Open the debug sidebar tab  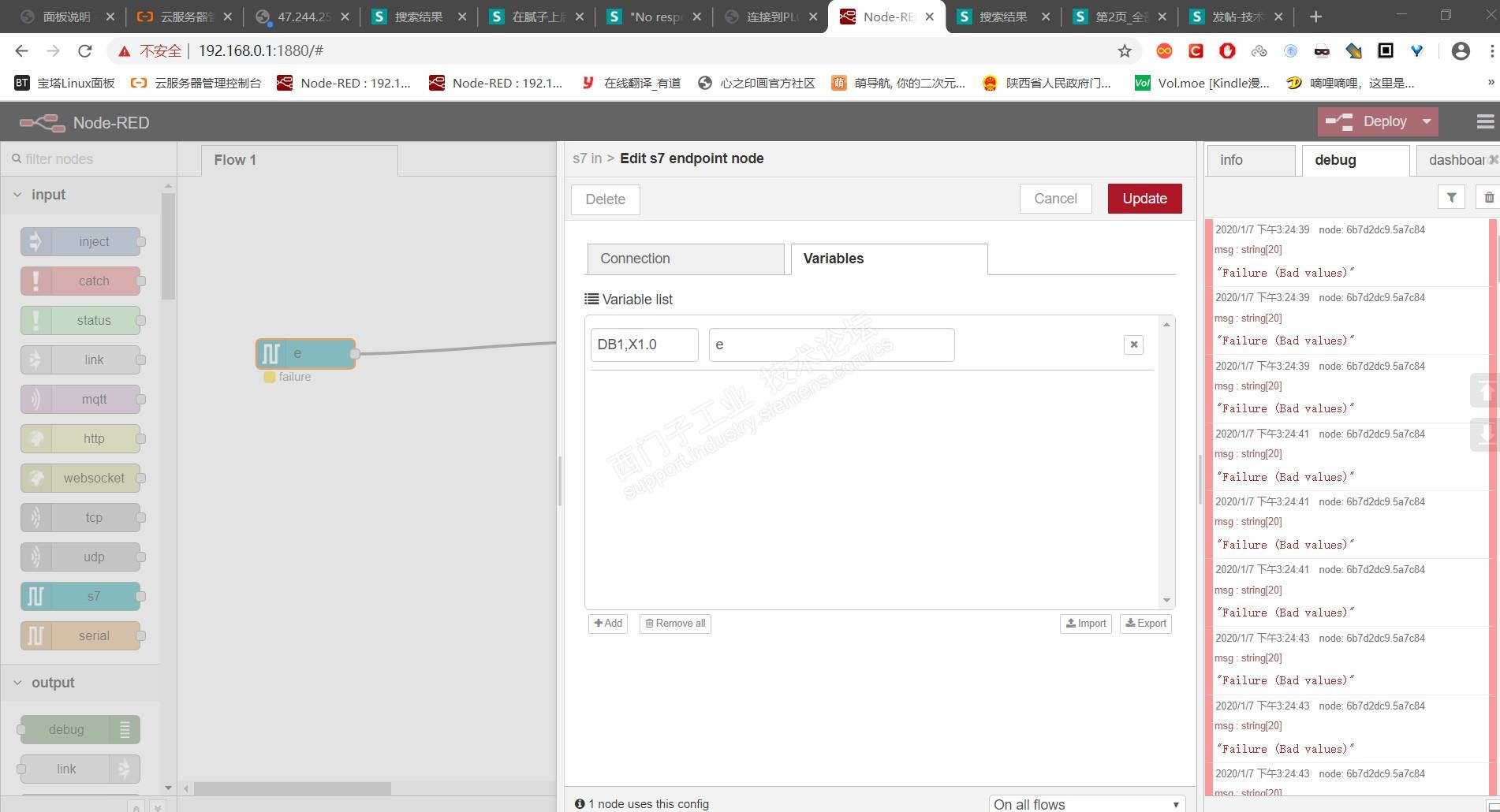click(1356, 160)
